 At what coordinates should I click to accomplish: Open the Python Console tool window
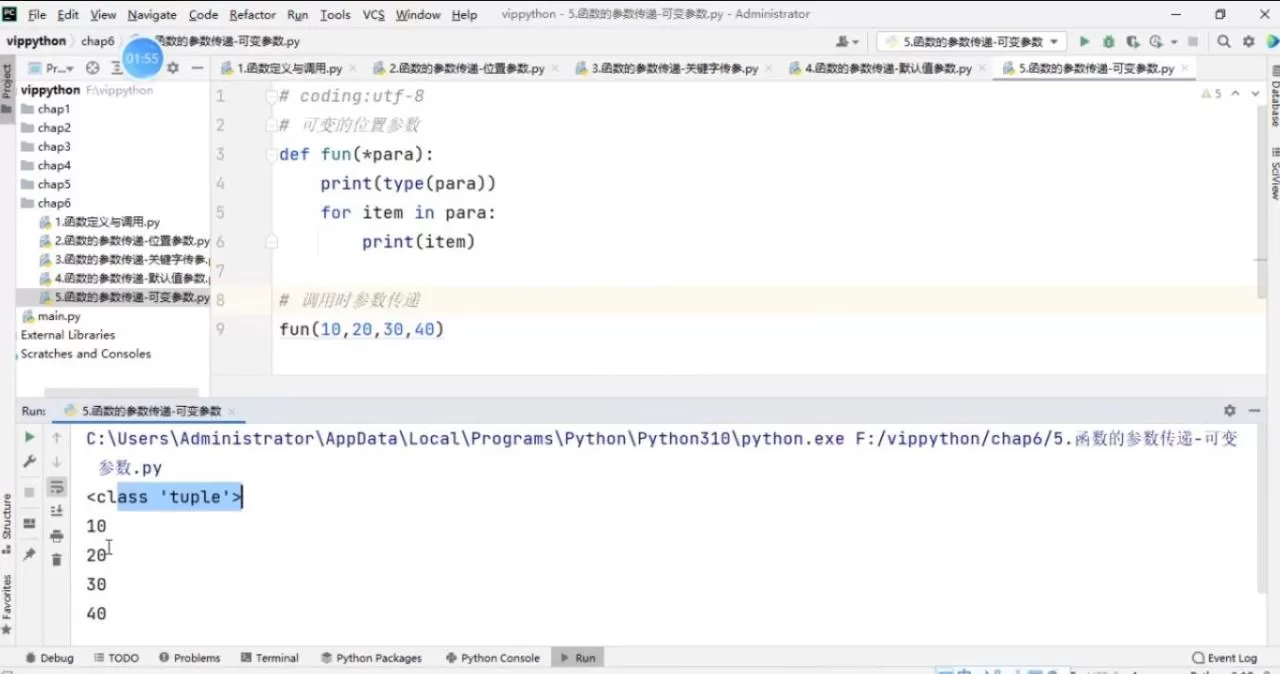491,658
